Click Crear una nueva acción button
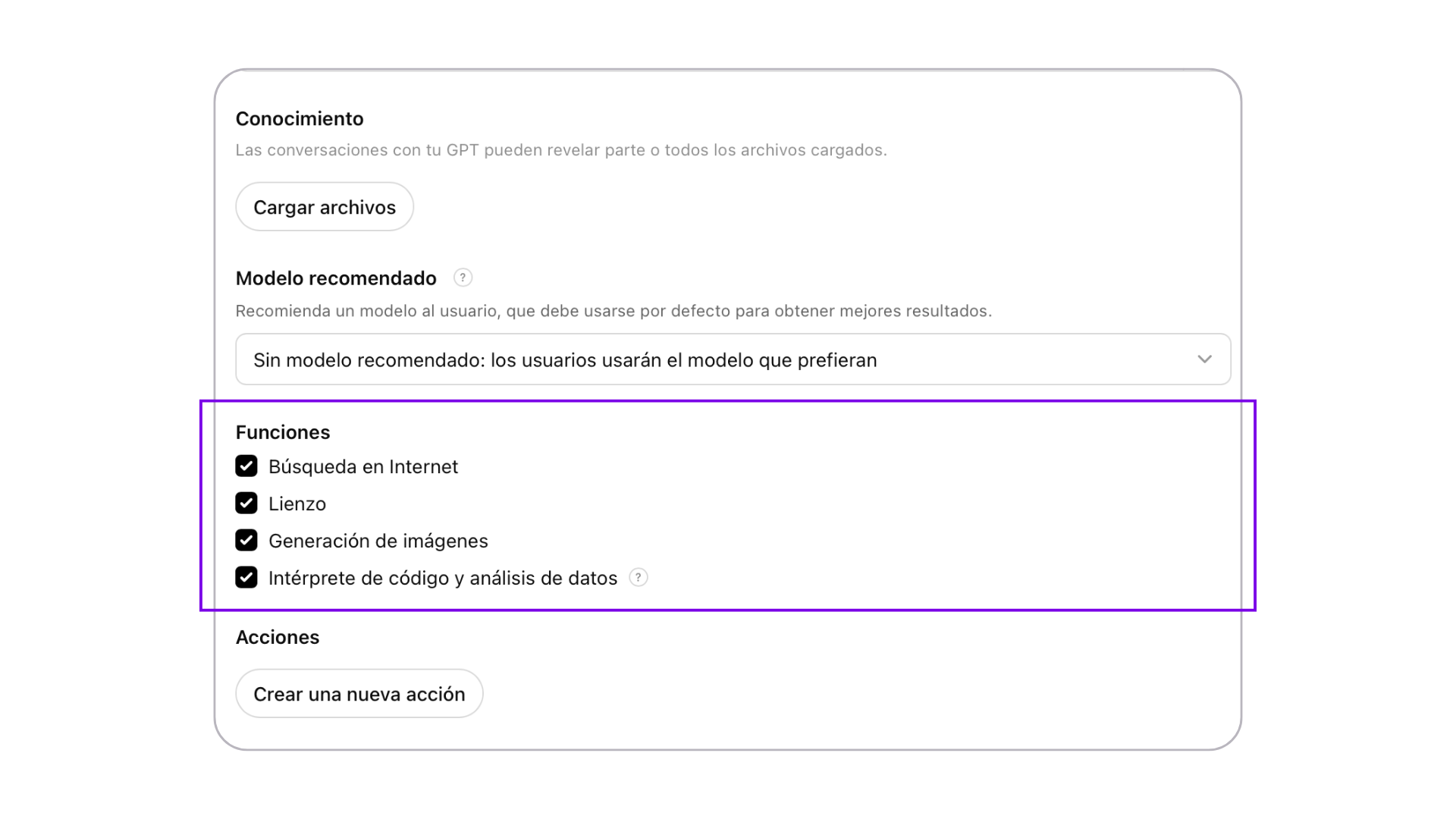The image size is (1456, 819). 359,693
